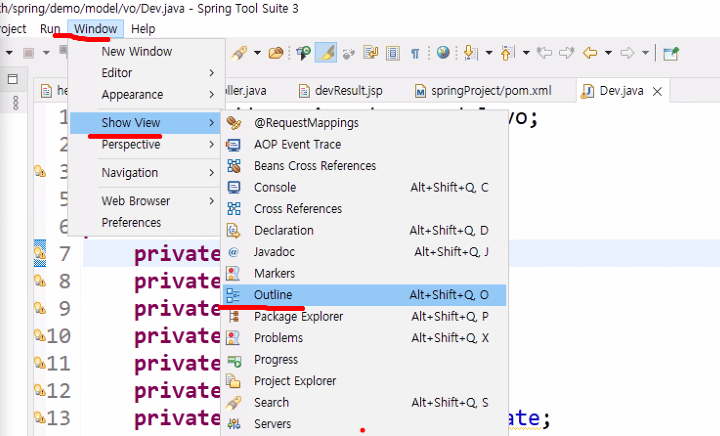720x436 pixels.
Task: Click the AOP Event Trace icon
Action: coord(234,145)
